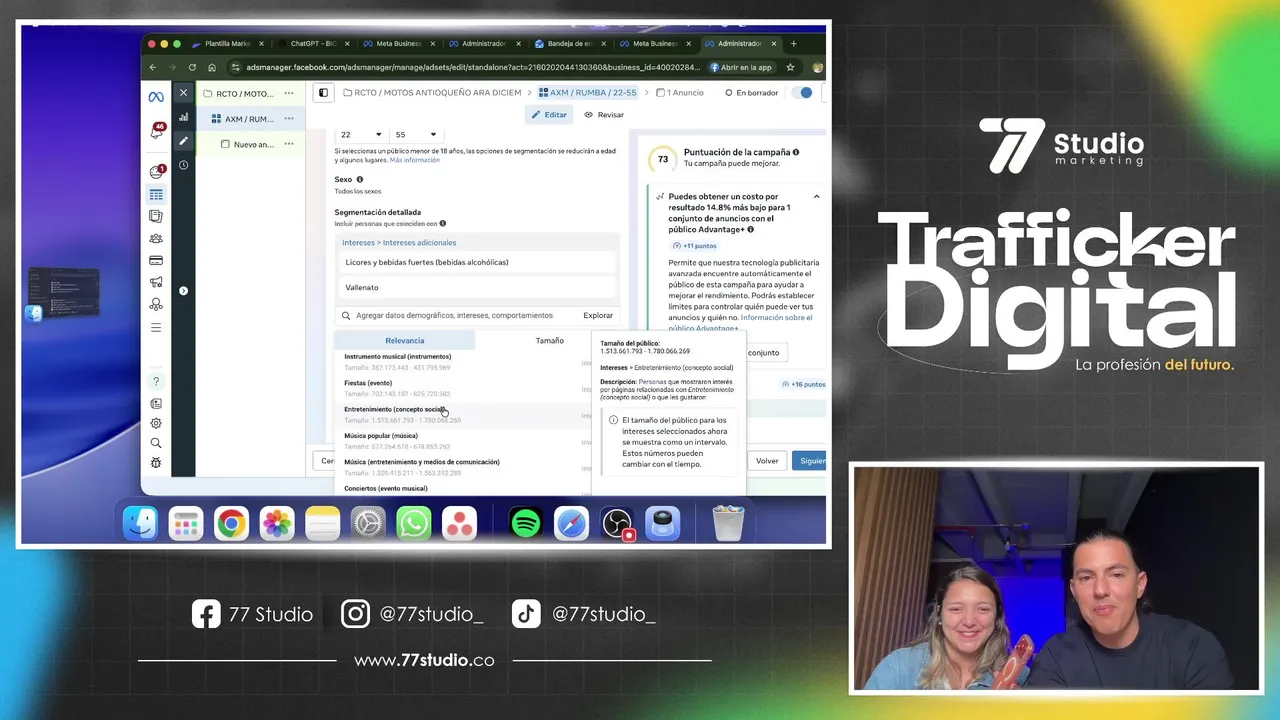Open three-dot menu for RCTO / MOTO campaign
1280x720 pixels.
coord(289,93)
